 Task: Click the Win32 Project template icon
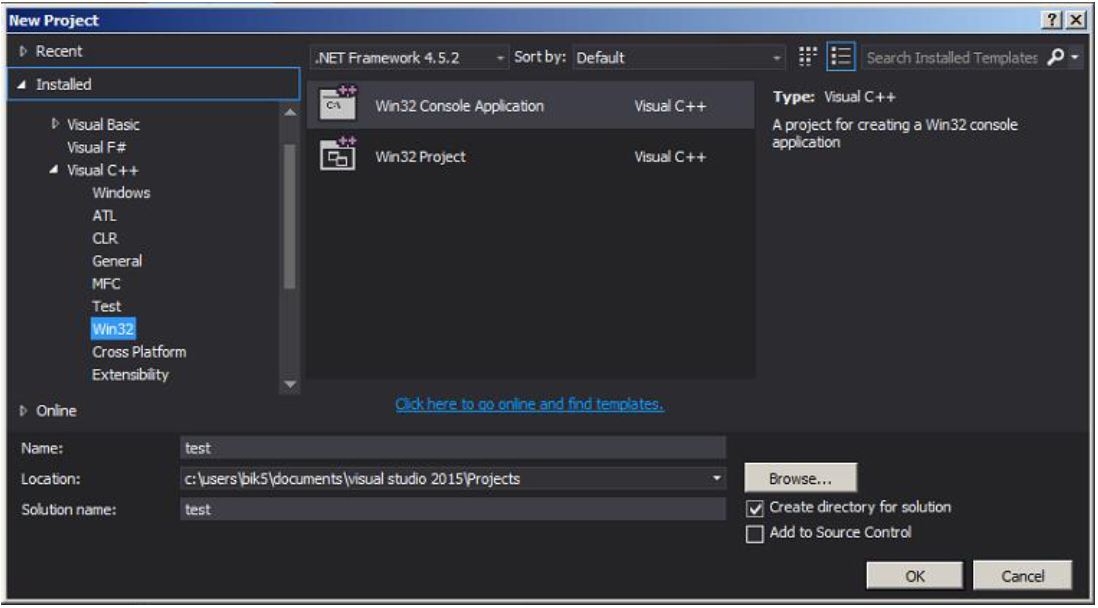338,155
